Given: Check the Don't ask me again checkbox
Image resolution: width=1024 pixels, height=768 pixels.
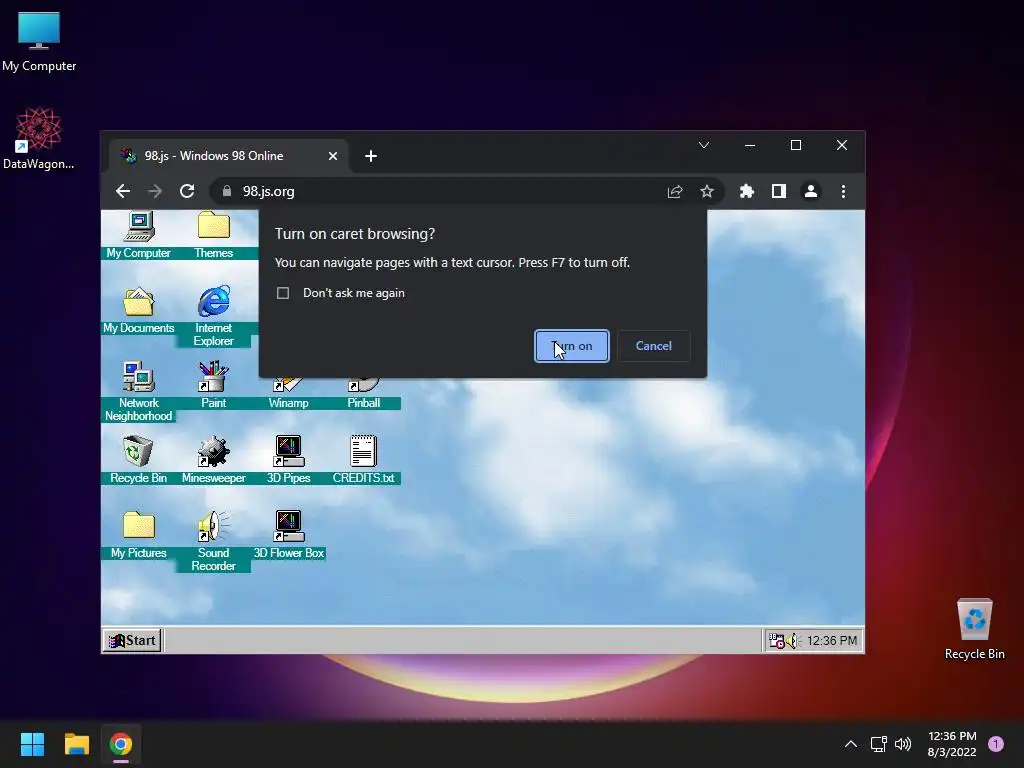Looking at the screenshot, I should point(283,293).
